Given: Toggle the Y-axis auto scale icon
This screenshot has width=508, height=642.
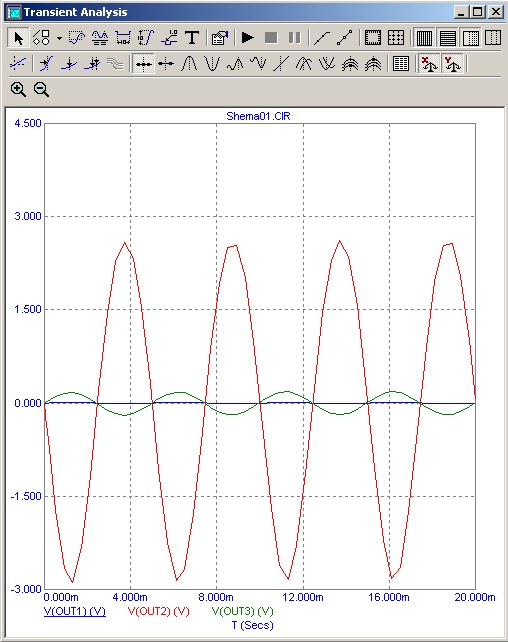Looking at the screenshot, I should tap(452, 64).
